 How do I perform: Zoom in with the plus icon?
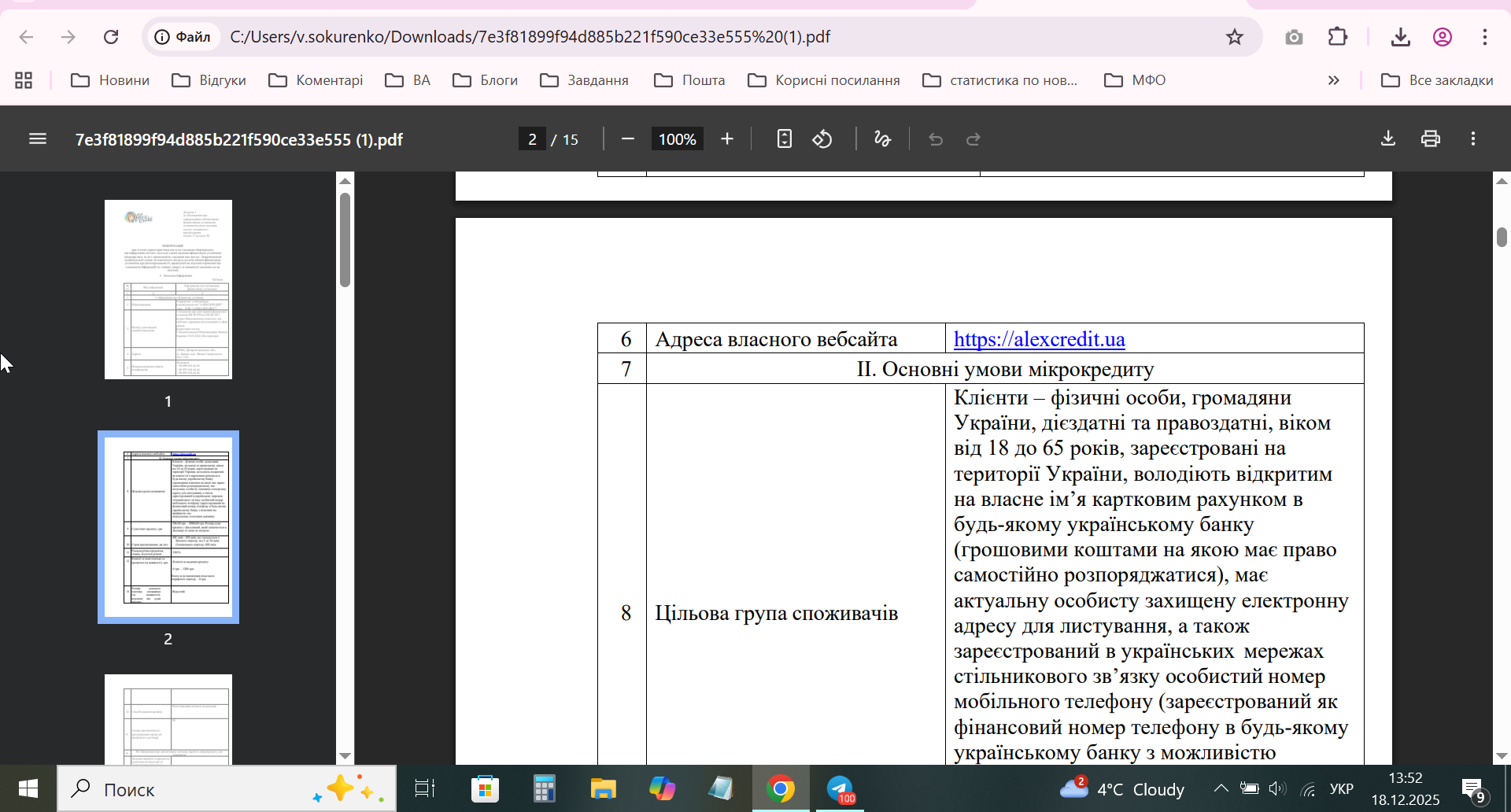point(727,139)
